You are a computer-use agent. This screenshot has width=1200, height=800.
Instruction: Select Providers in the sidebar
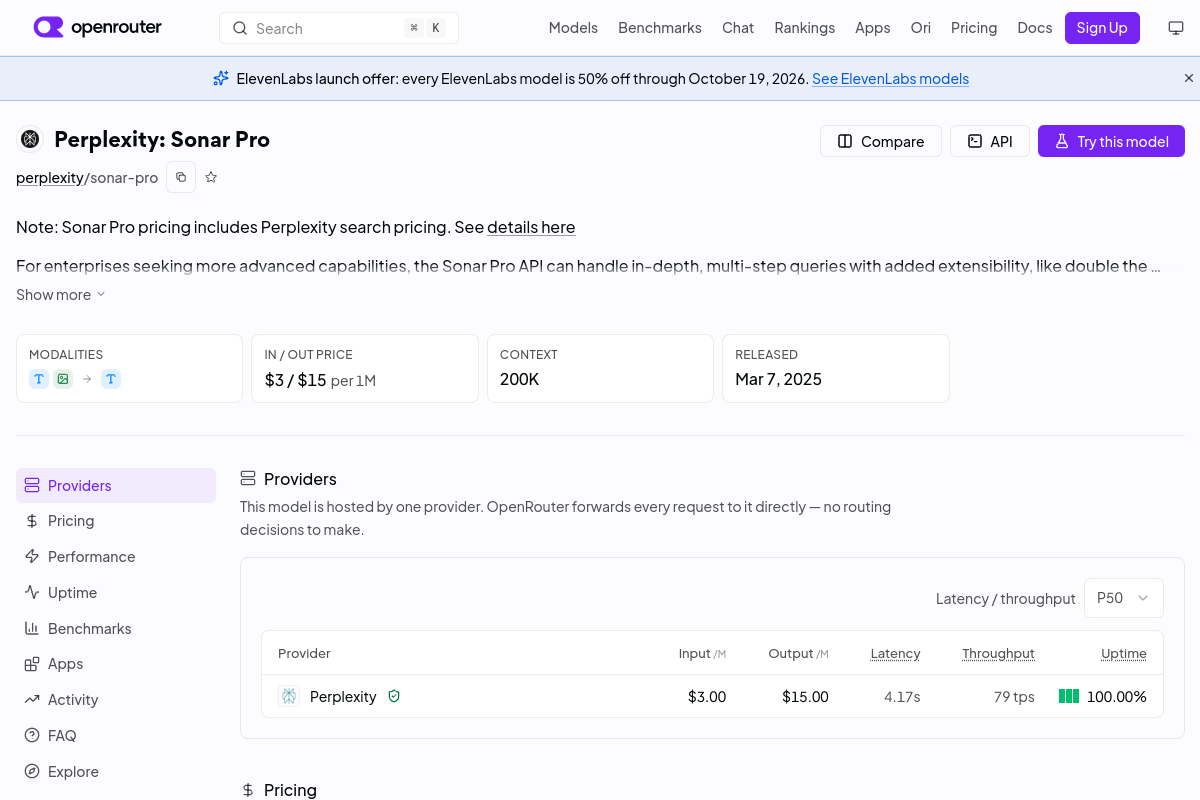tap(116, 485)
